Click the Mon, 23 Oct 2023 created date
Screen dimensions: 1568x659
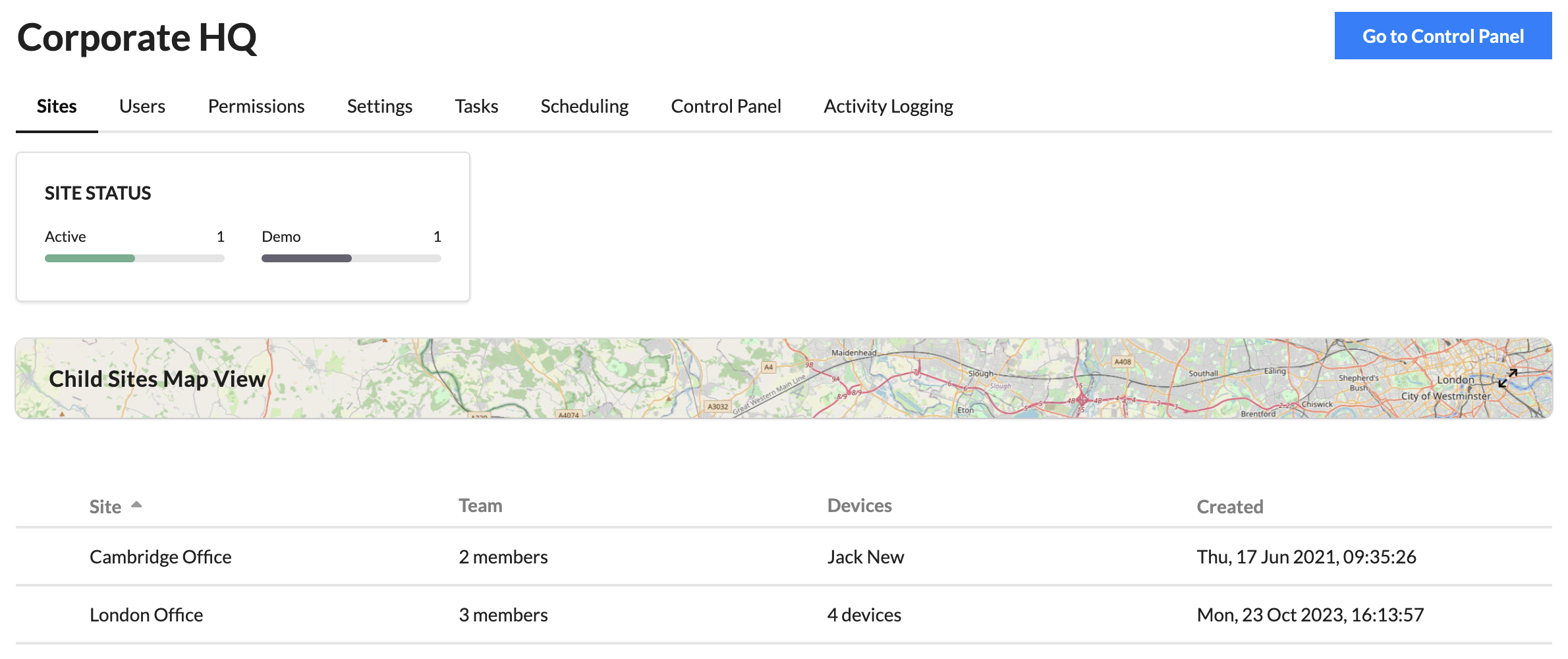(1310, 615)
